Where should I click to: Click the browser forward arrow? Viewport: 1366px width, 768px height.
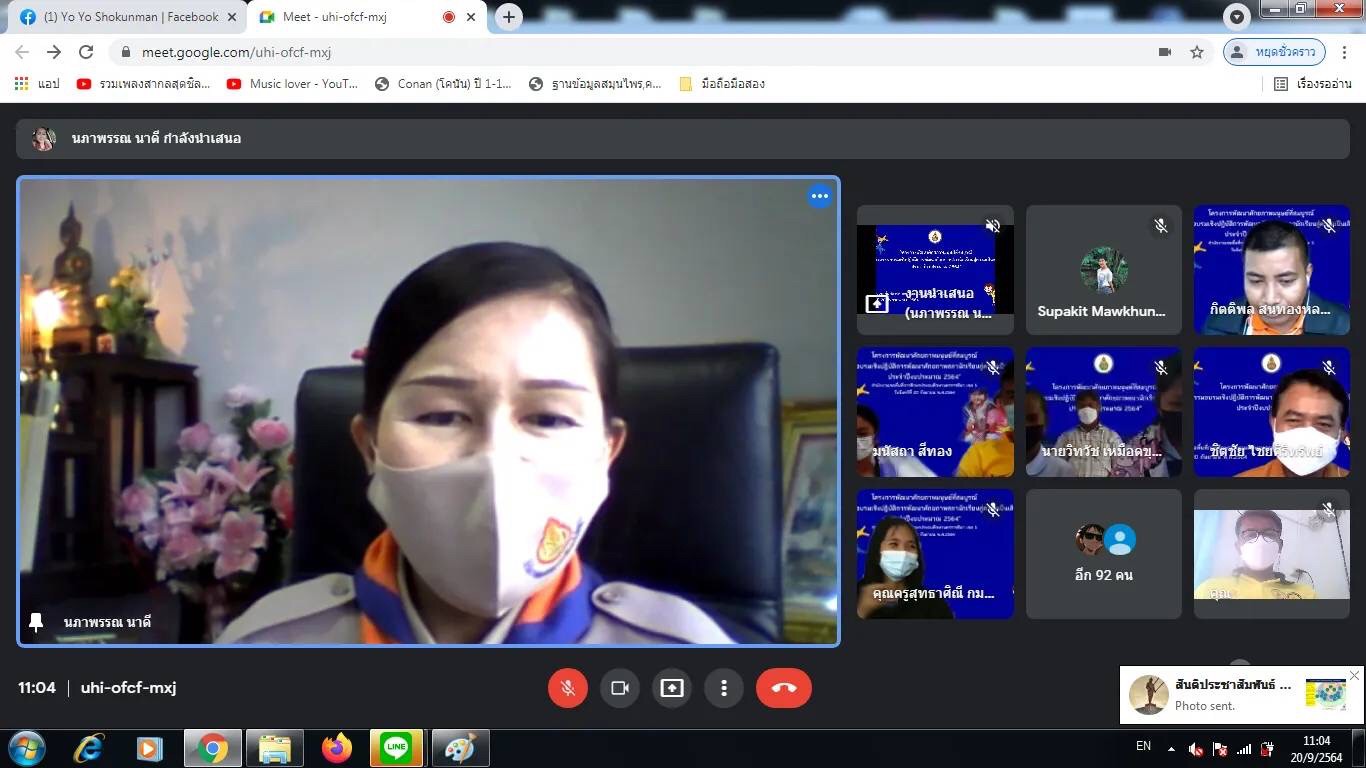[54, 52]
